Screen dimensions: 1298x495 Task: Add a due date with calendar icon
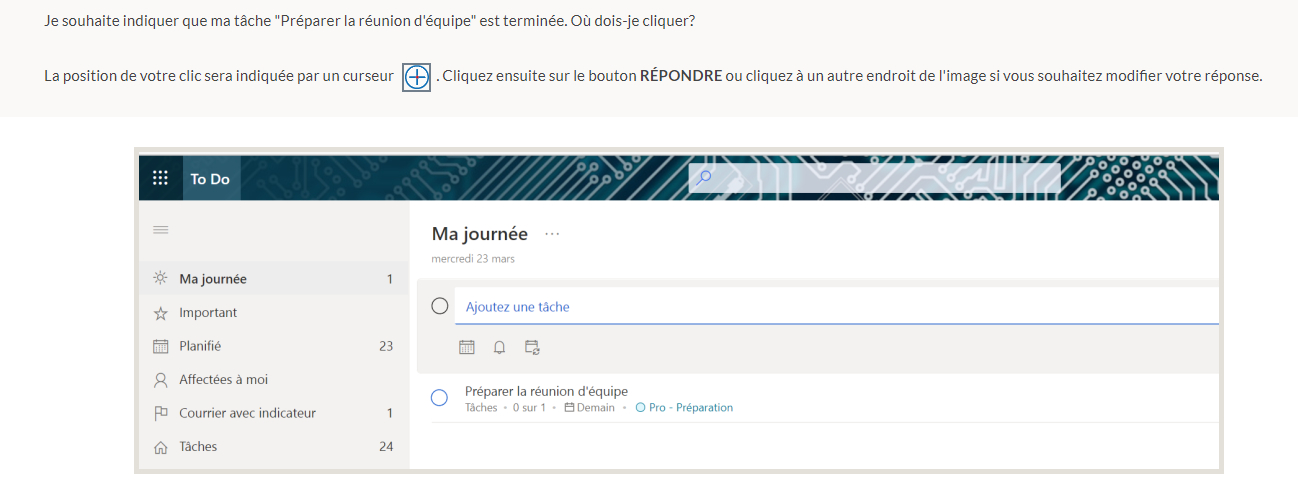tap(467, 347)
